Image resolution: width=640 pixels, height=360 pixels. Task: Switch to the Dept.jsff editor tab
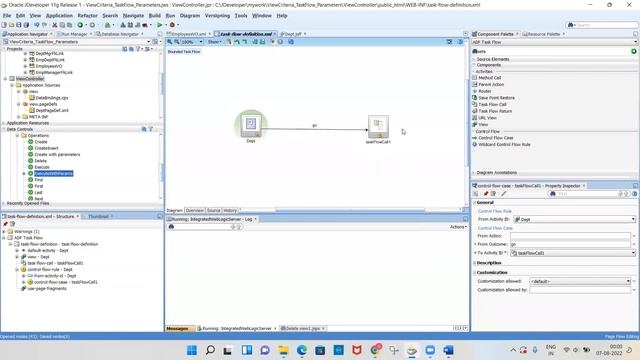(291, 34)
